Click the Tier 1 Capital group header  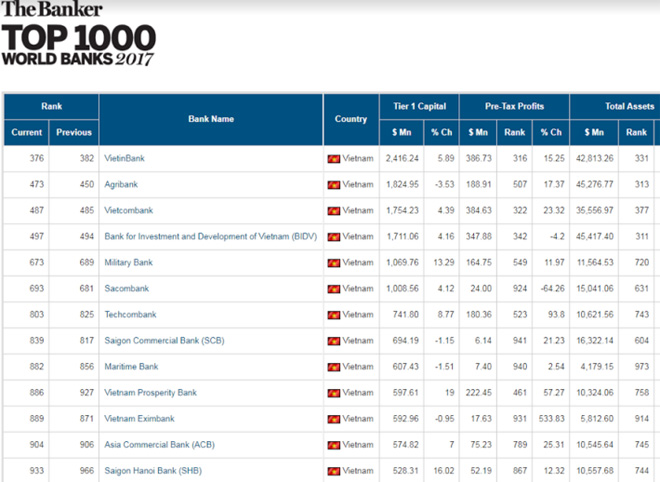click(419, 107)
